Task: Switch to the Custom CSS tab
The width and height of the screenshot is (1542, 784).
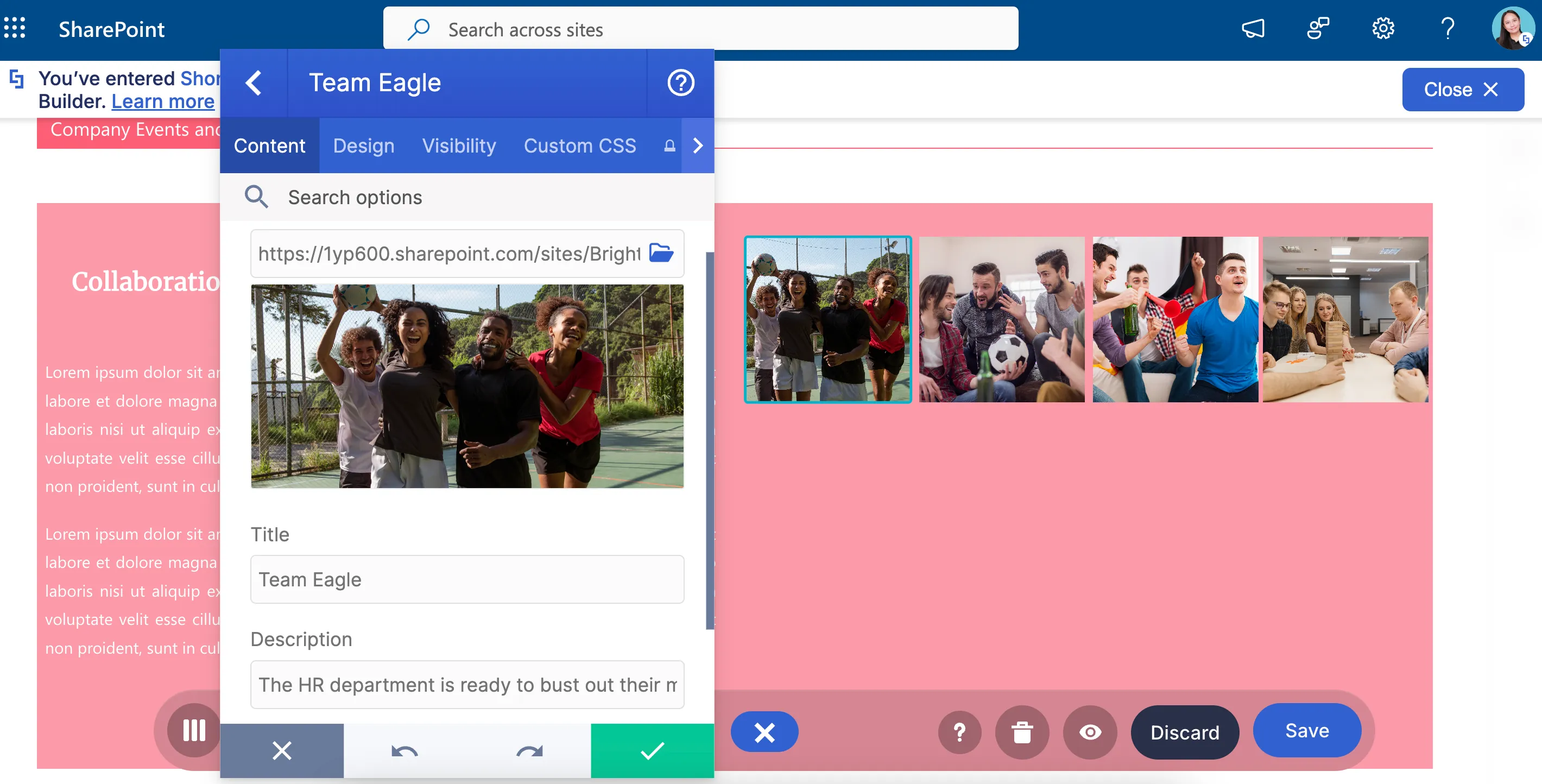Action: [x=579, y=146]
